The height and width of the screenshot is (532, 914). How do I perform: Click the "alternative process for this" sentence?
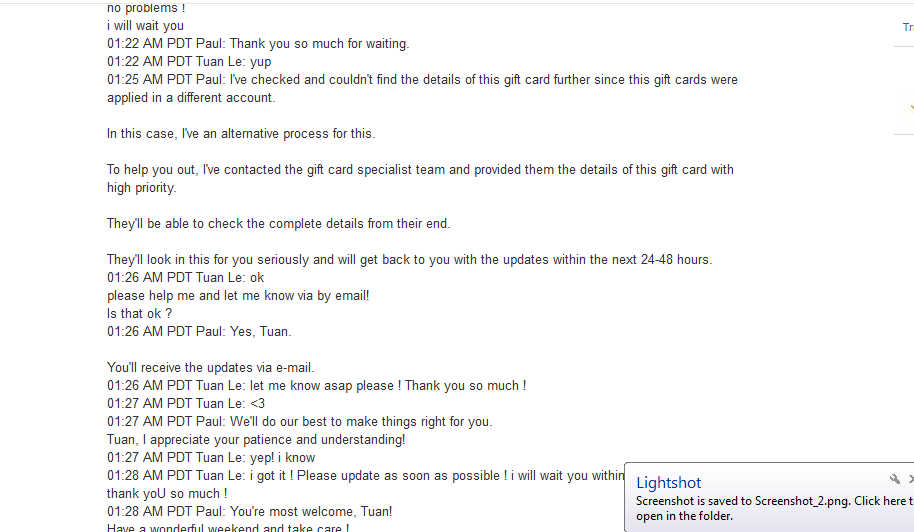point(241,134)
